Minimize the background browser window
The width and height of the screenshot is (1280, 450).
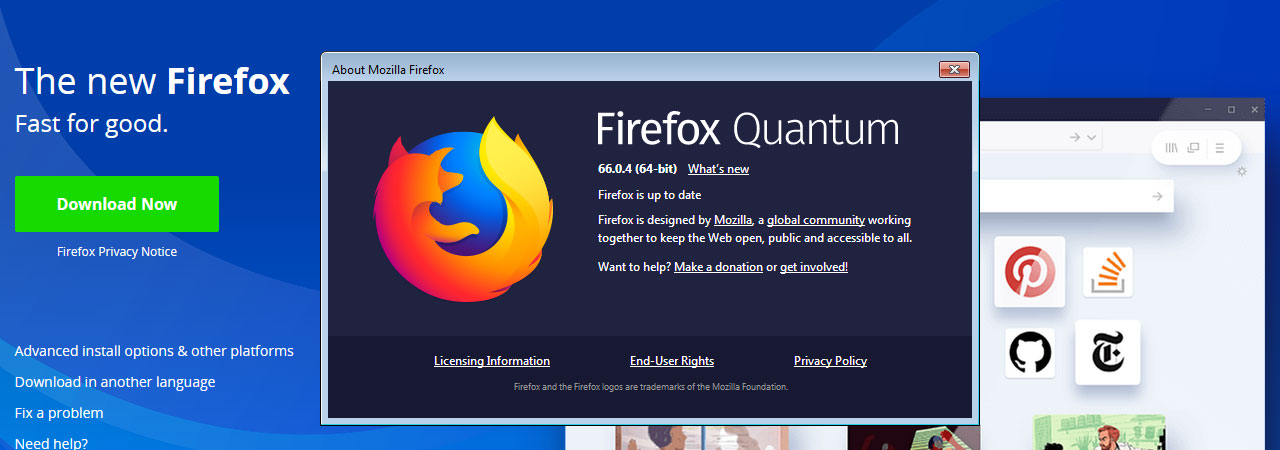click(1206, 109)
